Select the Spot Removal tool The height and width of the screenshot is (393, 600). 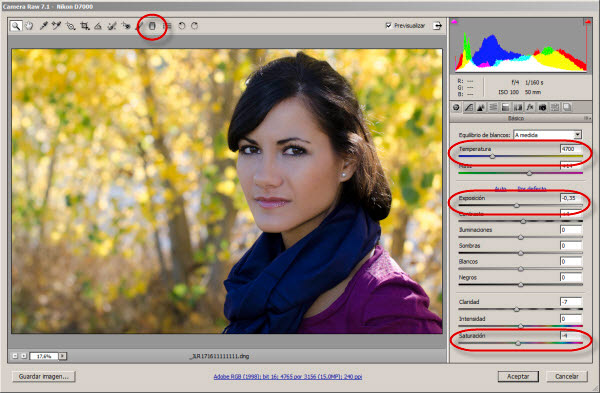pos(112,26)
